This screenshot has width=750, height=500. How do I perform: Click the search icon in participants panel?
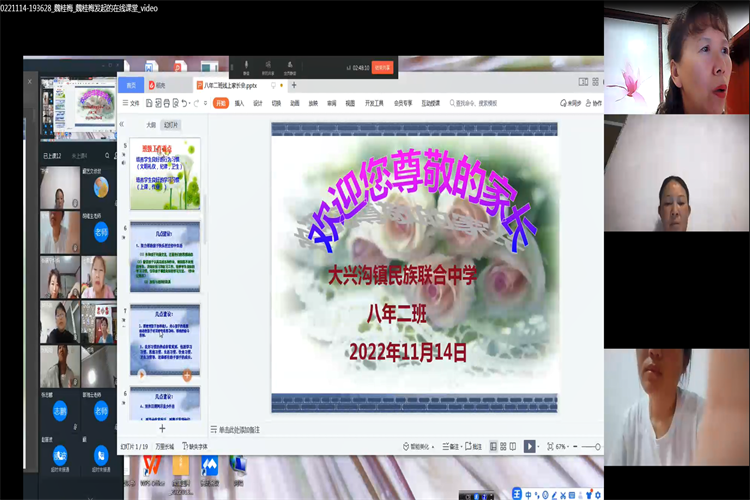(x=107, y=156)
